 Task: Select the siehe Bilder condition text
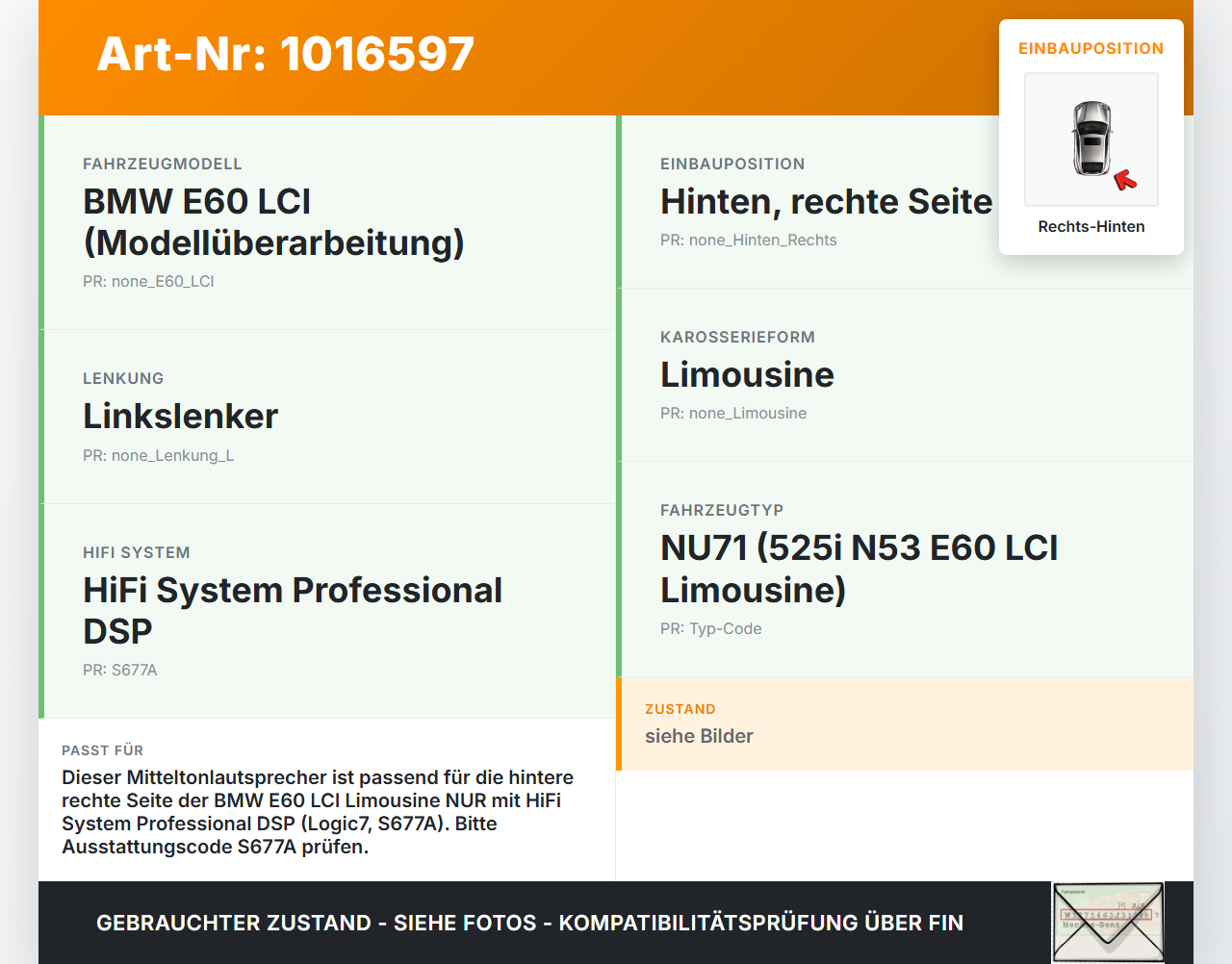click(699, 736)
